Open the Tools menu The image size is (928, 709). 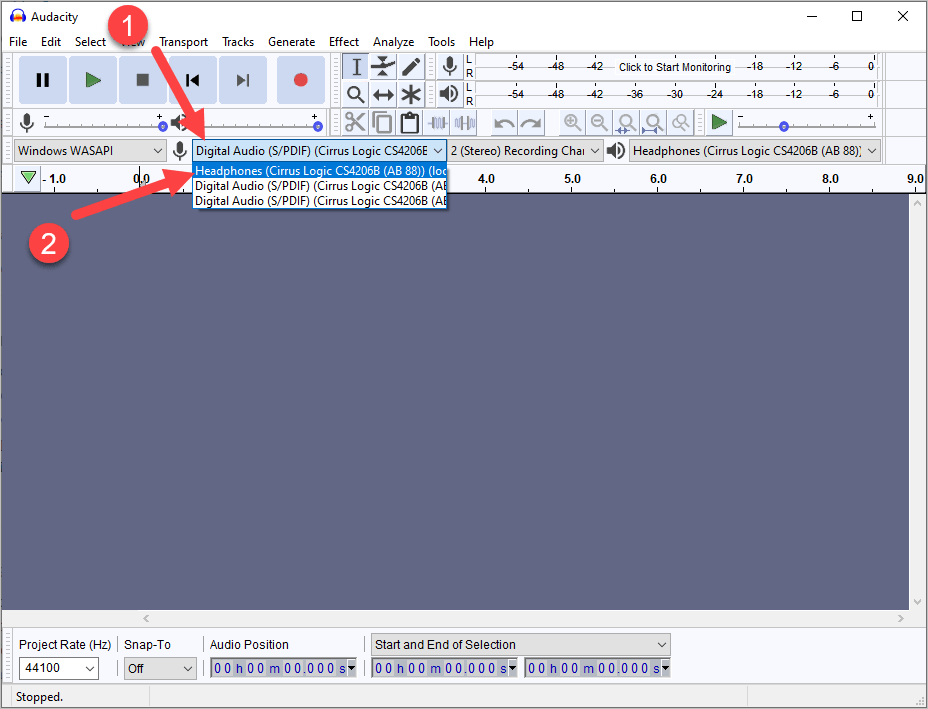[442, 42]
